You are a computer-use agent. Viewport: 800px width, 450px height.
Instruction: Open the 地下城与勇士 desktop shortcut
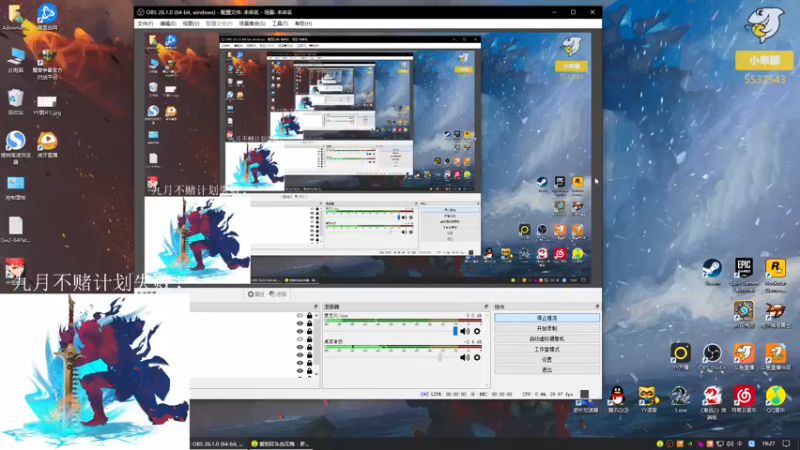tap(776, 314)
